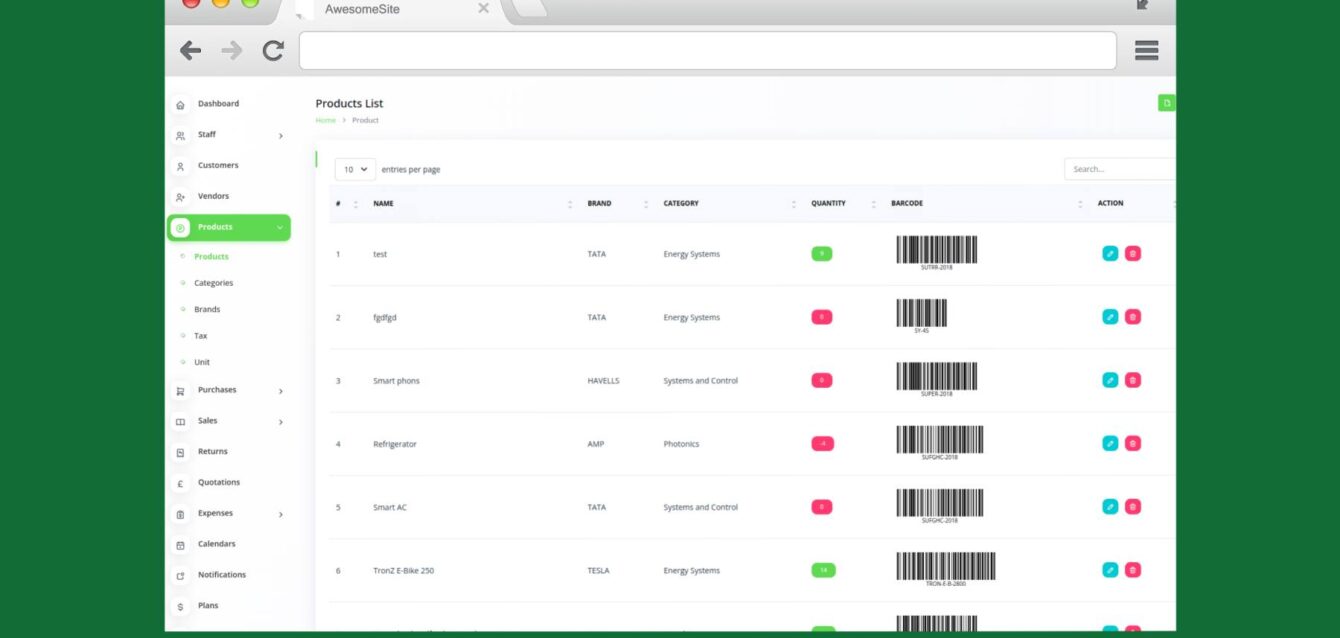Delete the TronZ E-Bike 250 product
1340x638 pixels.
click(1132, 570)
